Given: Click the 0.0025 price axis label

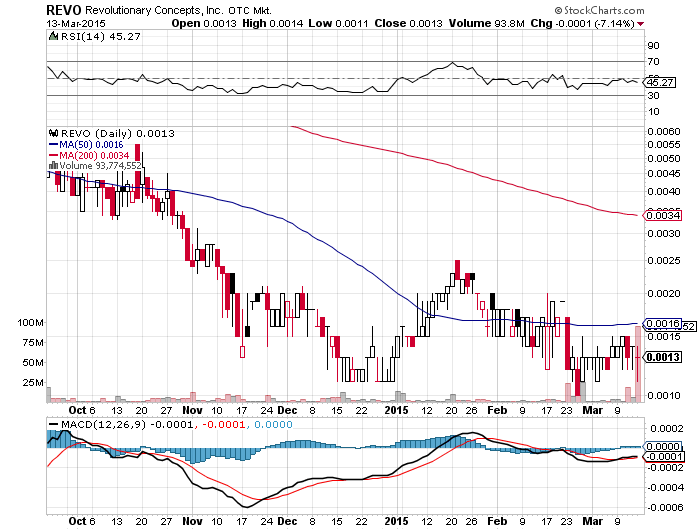Looking at the screenshot, I should [x=663, y=260].
